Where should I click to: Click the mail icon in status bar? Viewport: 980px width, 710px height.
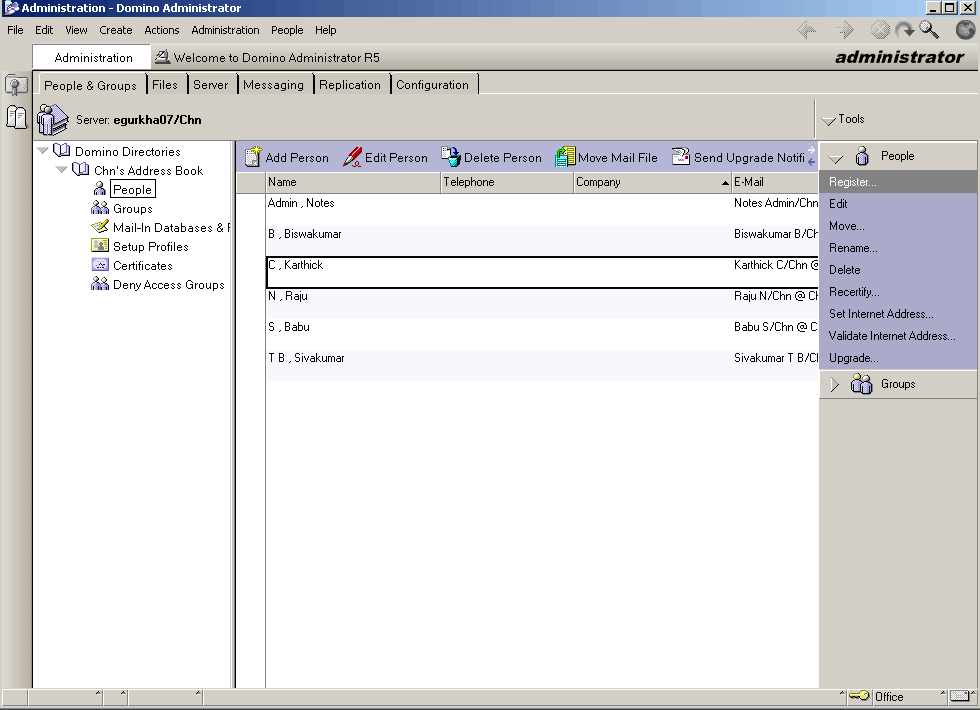[x=960, y=696]
